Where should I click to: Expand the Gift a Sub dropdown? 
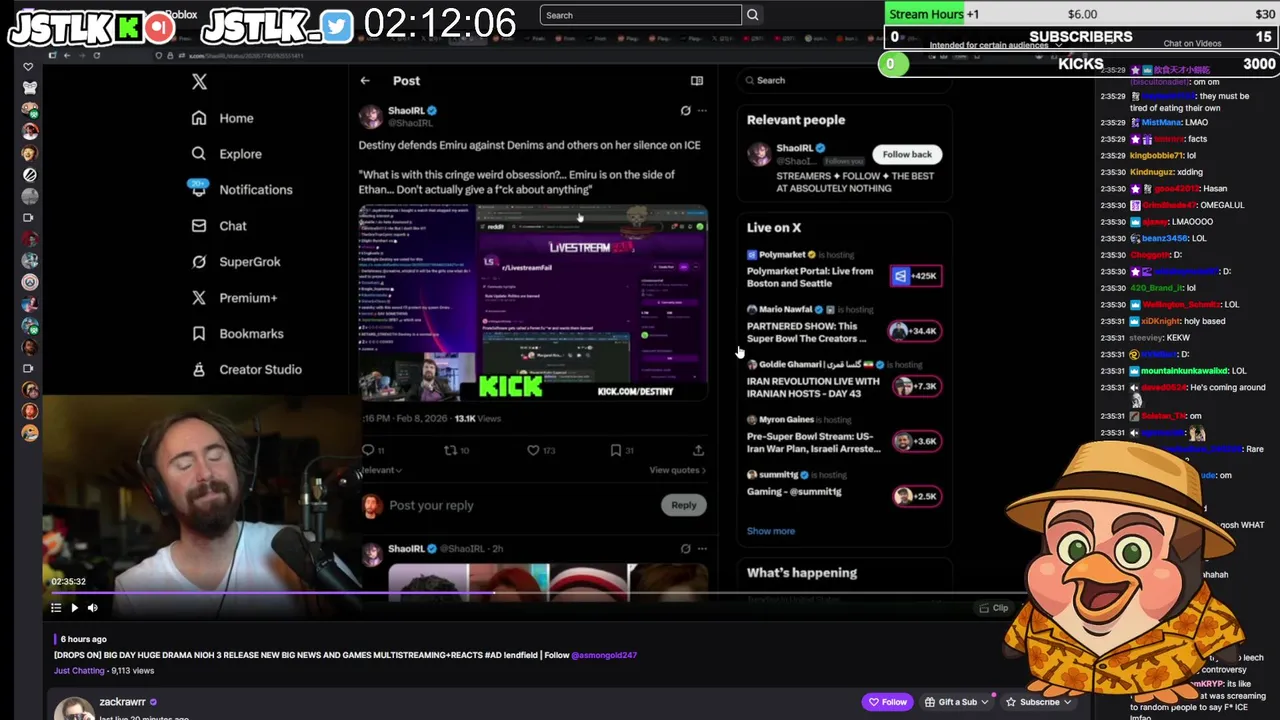coord(984,702)
